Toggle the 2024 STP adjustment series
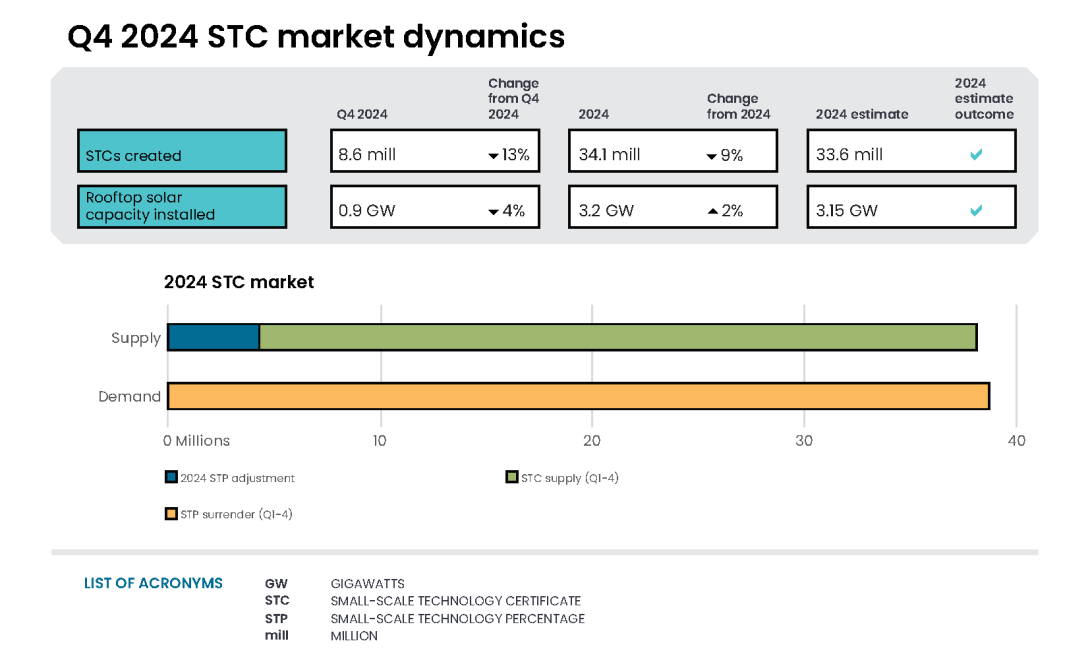The height and width of the screenshot is (666, 1090). [x=233, y=477]
